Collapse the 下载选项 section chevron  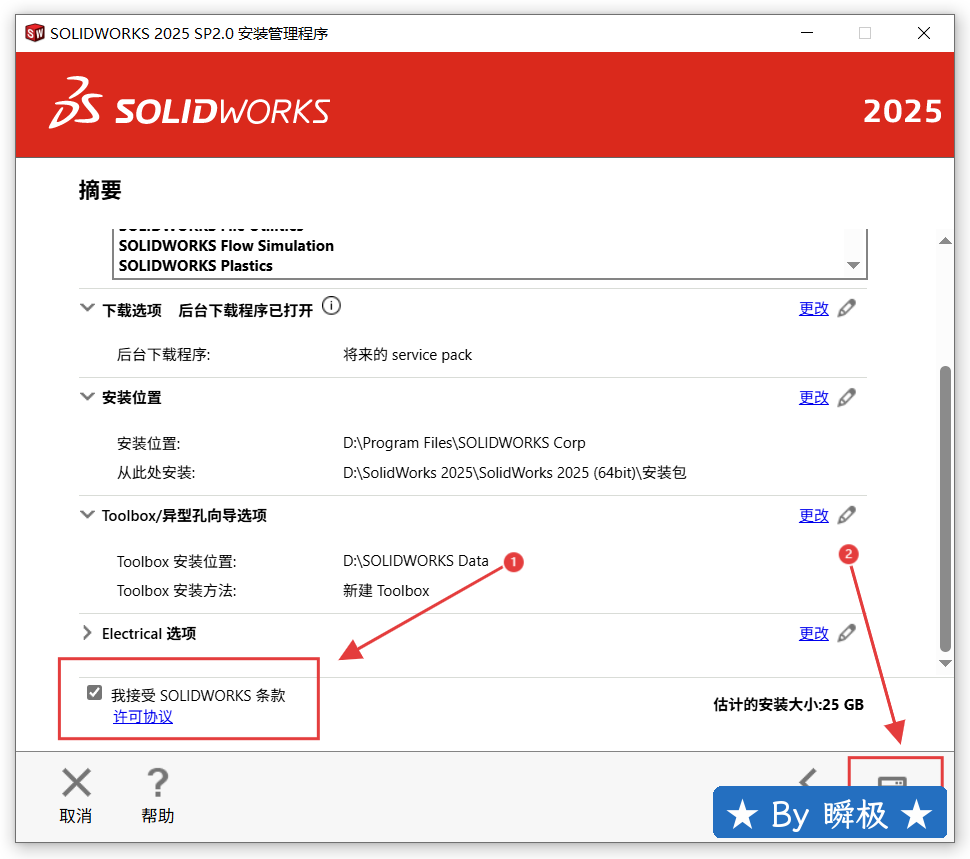pos(87,309)
